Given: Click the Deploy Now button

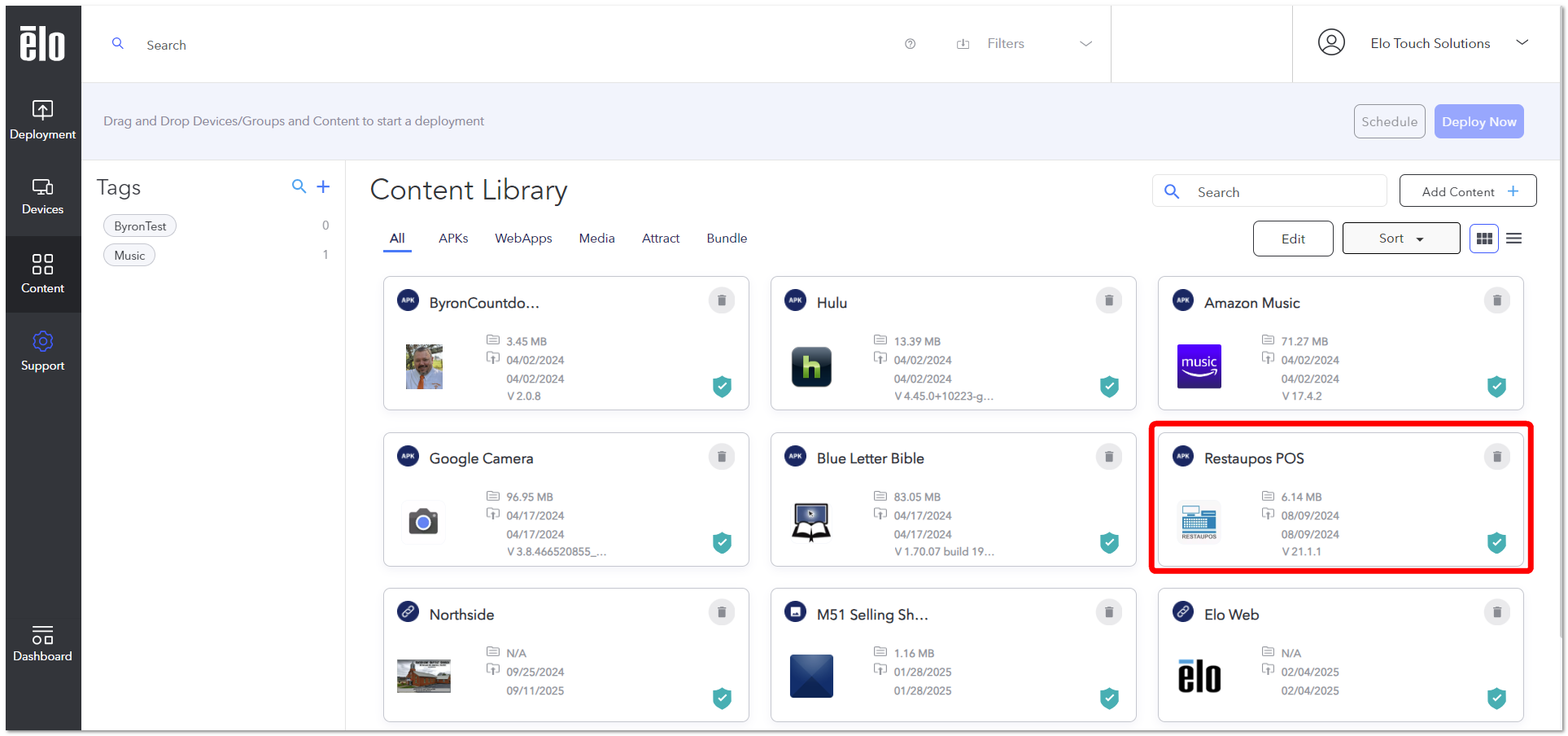Looking at the screenshot, I should (x=1478, y=121).
